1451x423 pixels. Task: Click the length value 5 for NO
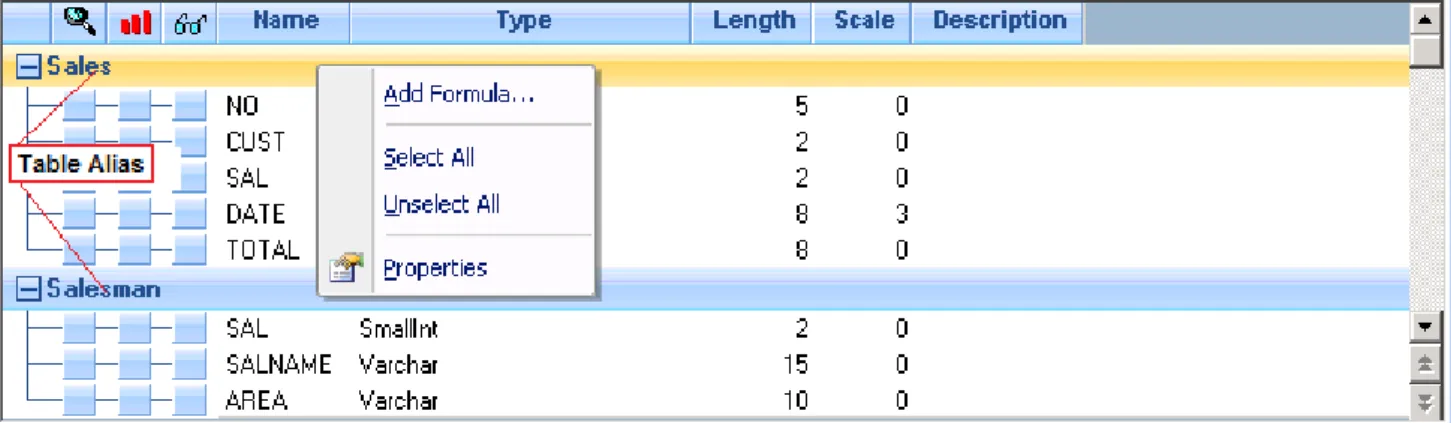coord(801,105)
